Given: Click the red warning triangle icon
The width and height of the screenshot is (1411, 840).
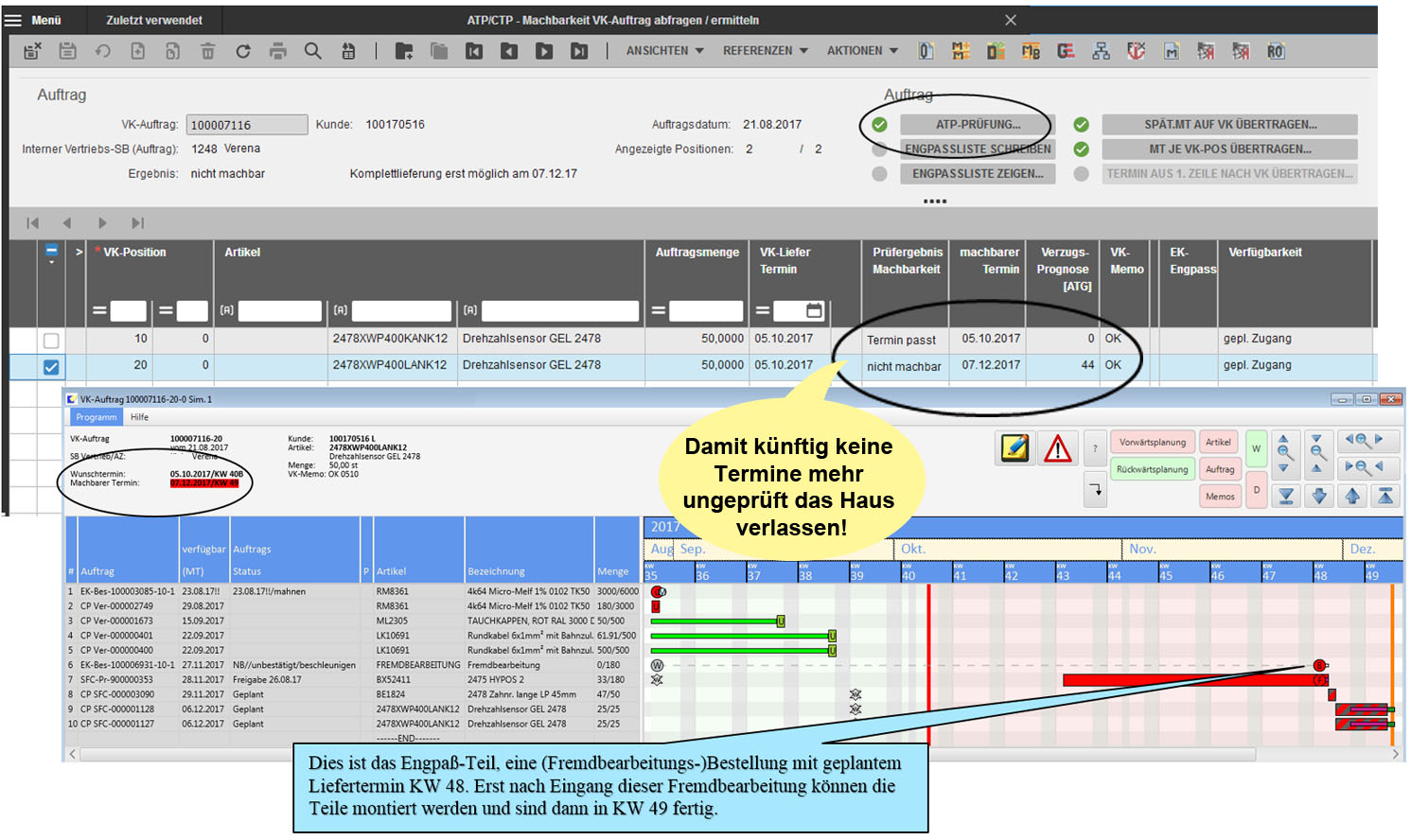Looking at the screenshot, I should (1057, 447).
